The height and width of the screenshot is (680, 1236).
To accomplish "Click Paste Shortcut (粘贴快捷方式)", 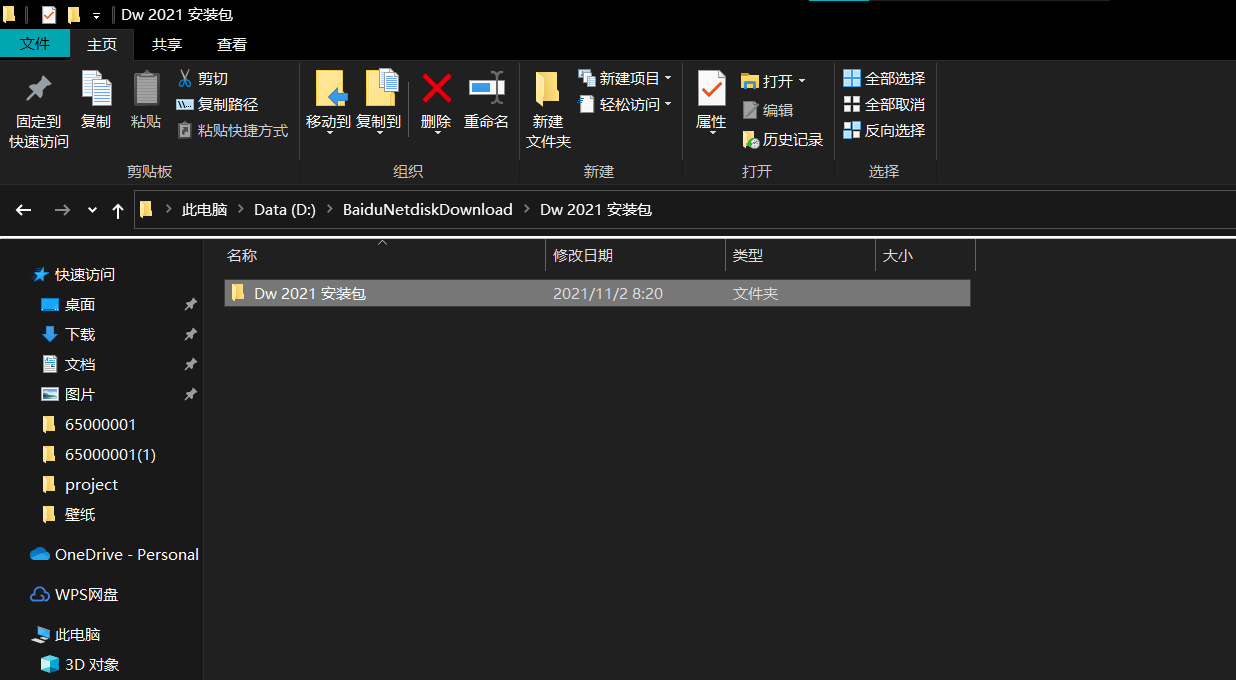I will (232, 130).
